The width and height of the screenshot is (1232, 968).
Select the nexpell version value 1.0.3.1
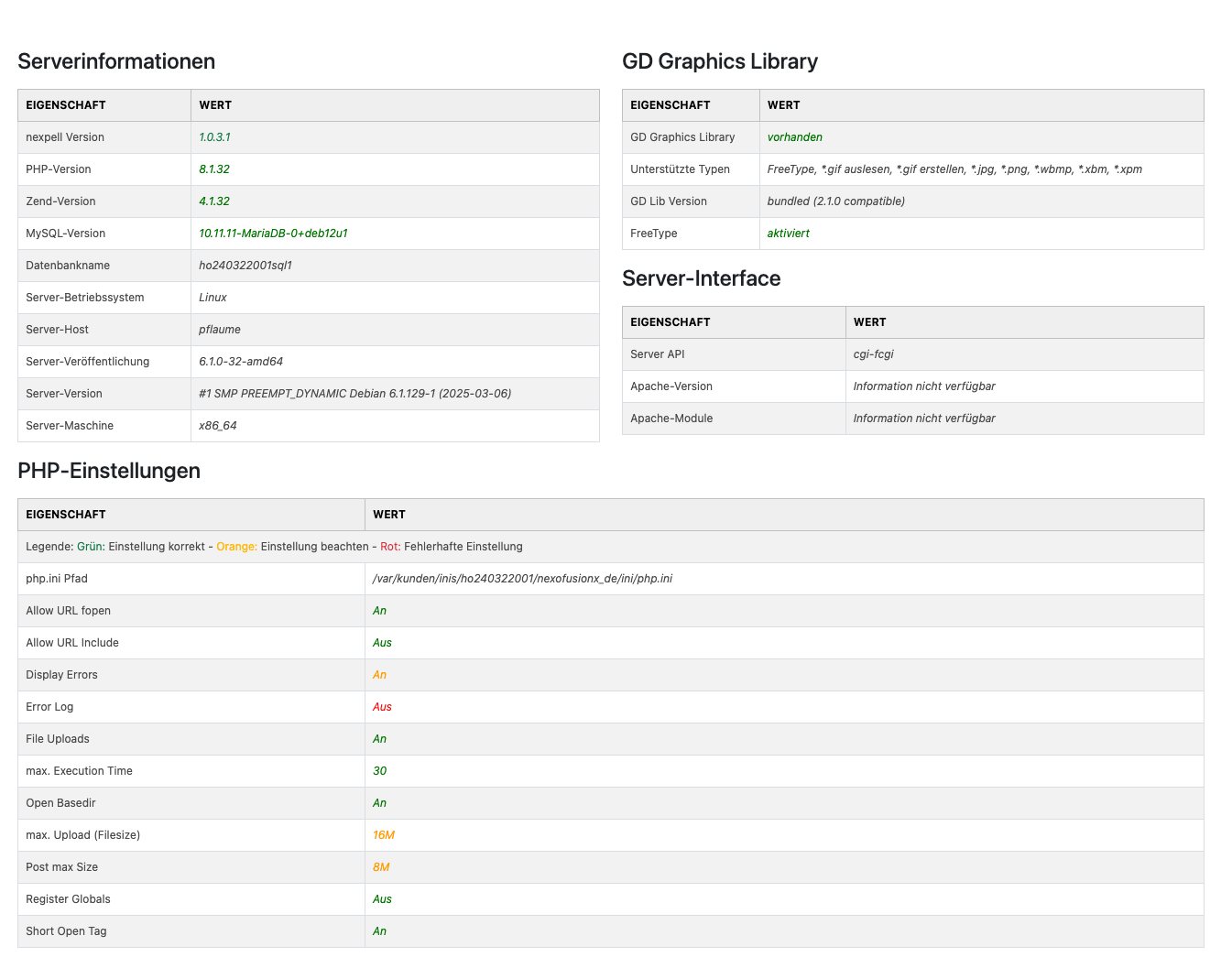point(214,137)
